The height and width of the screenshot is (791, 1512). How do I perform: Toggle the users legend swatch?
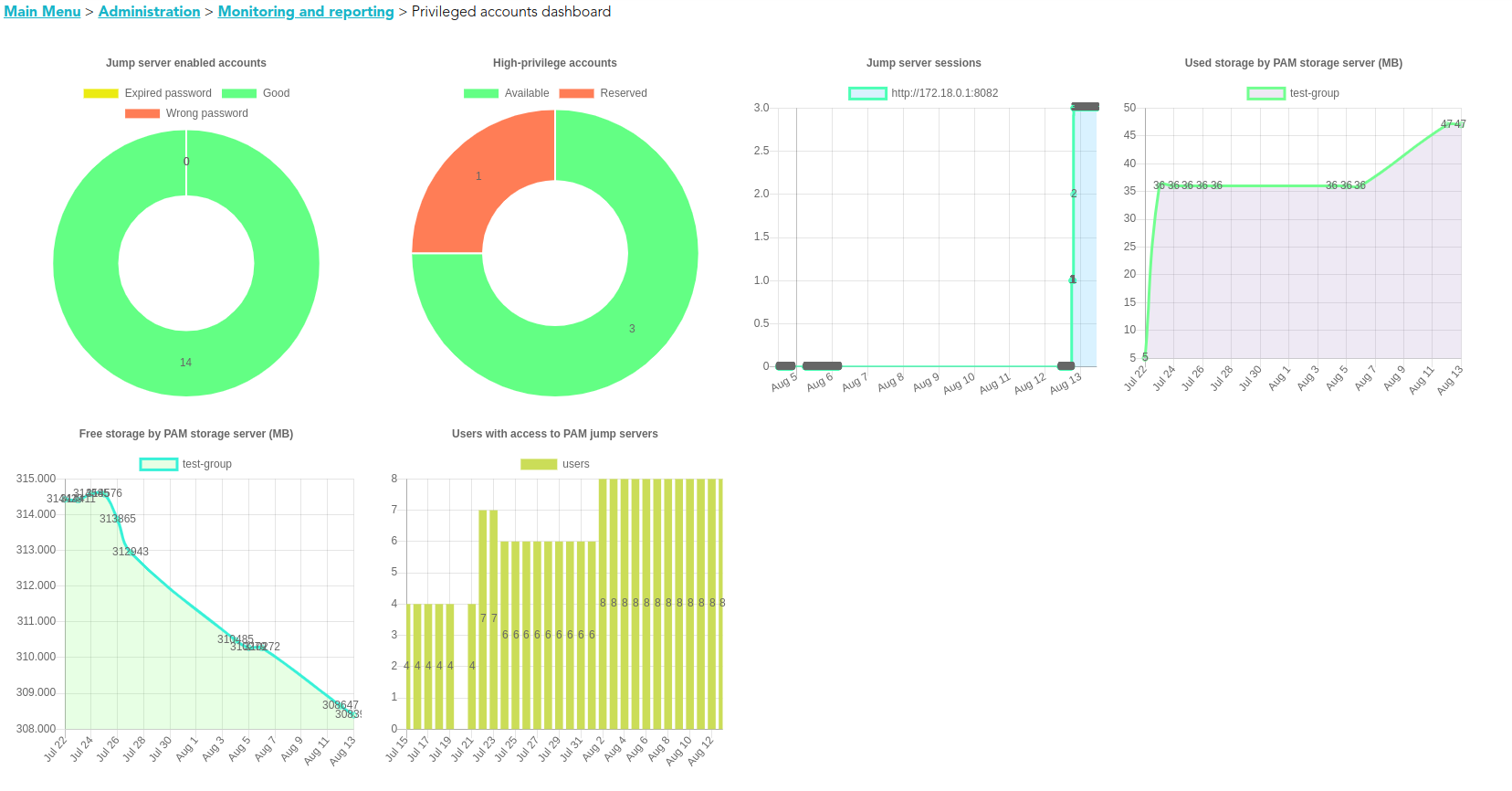pyautogui.click(x=539, y=464)
